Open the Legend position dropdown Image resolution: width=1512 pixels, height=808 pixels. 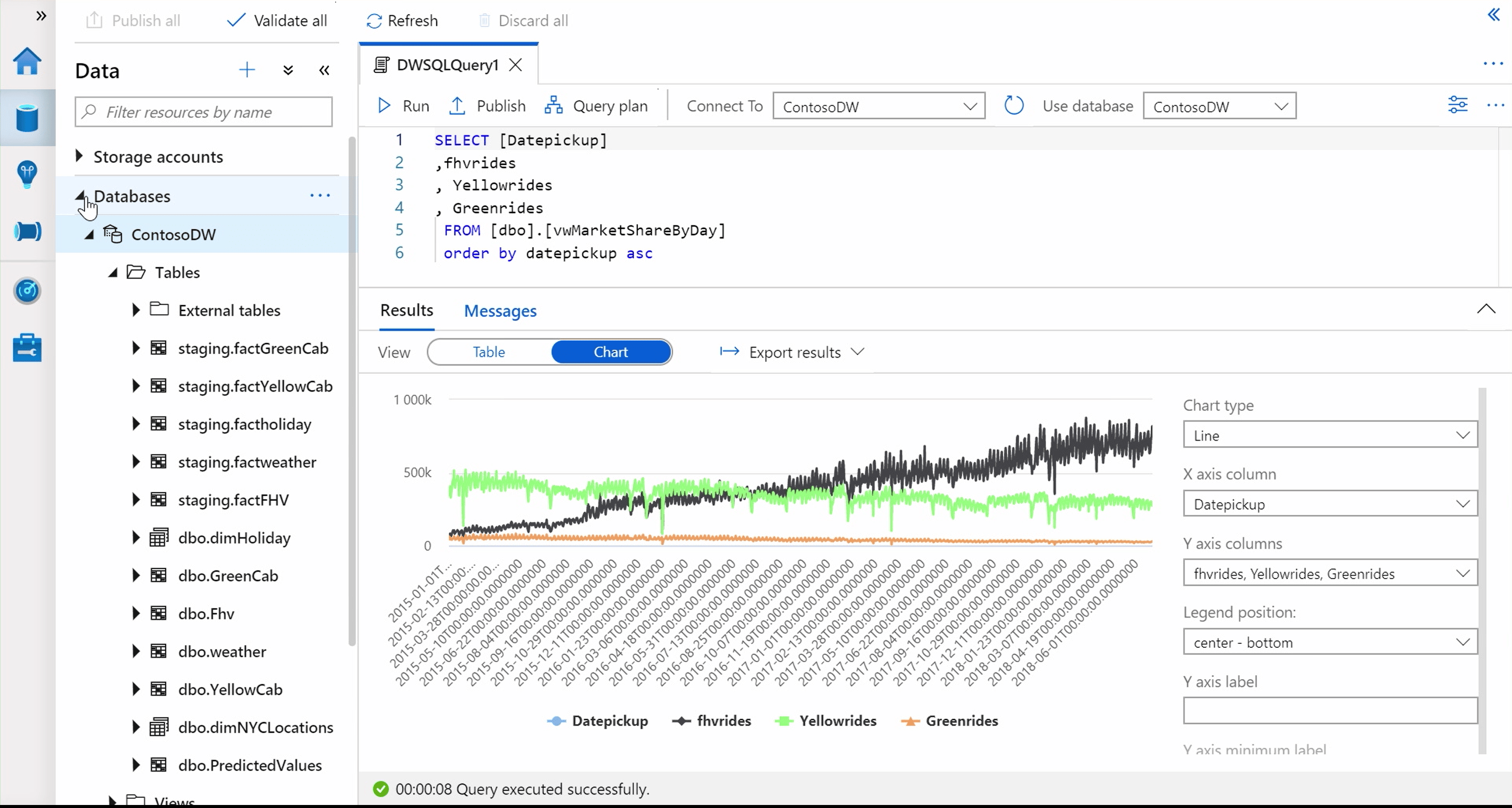(x=1329, y=641)
